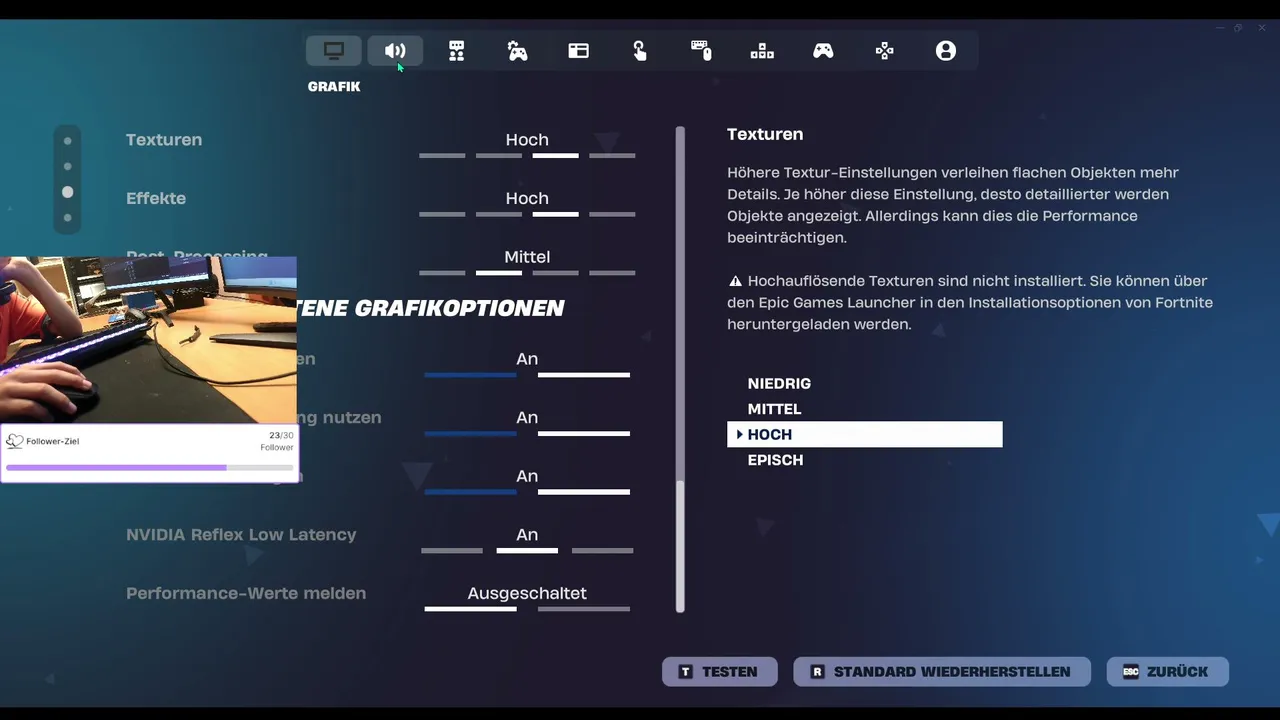This screenshot has height=720, width=1280.
Task: Click the Ausgeschaltet value text
Action: [527, 593]
